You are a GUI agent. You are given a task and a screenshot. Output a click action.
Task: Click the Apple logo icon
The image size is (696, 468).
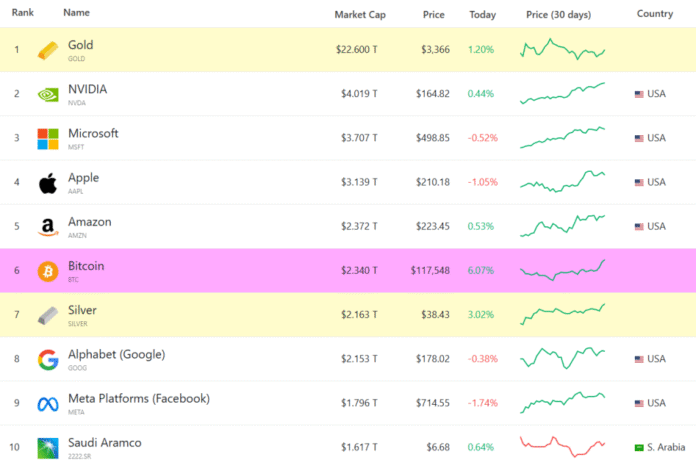[48, 183]
